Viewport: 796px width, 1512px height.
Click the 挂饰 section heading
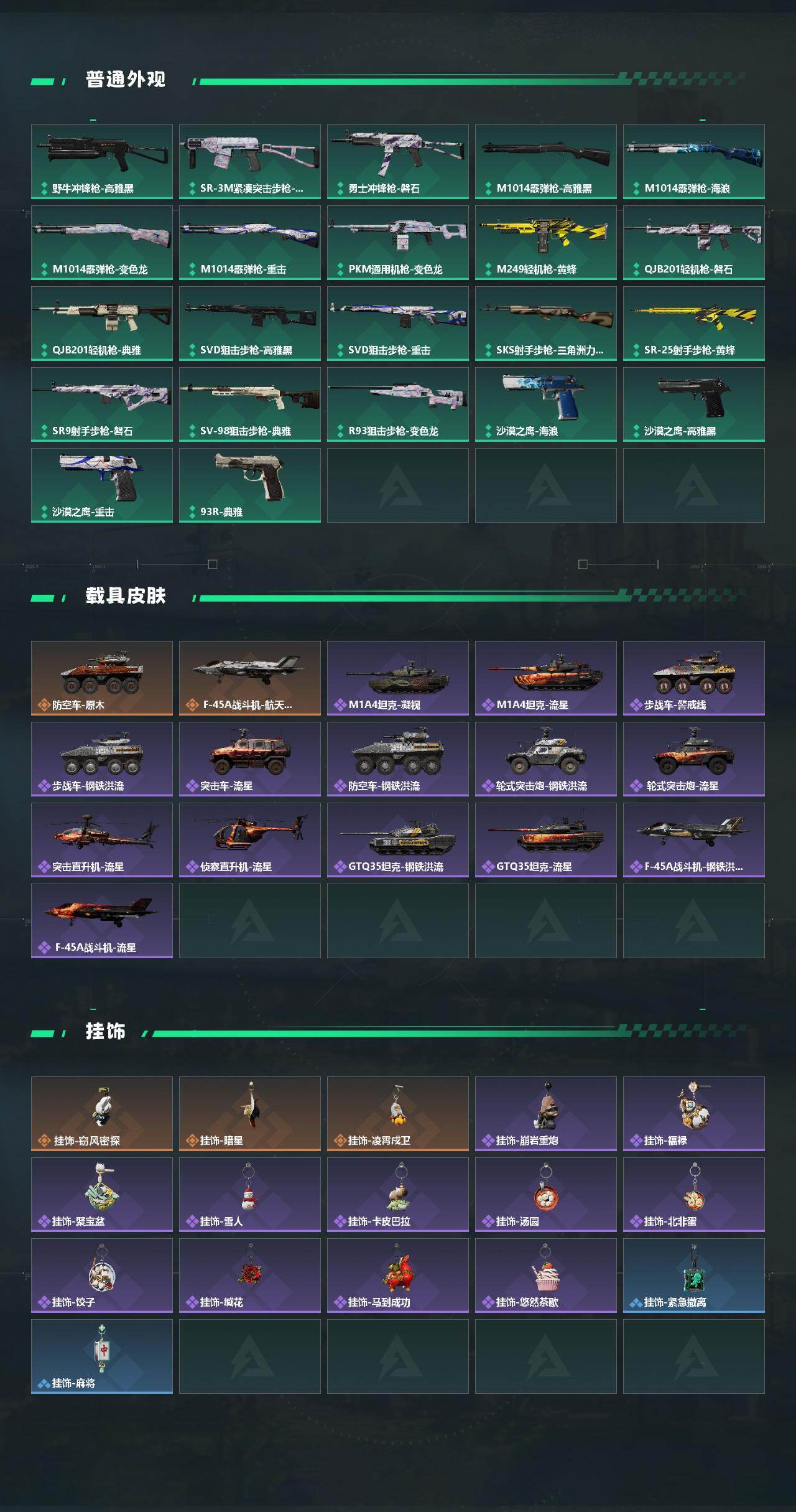click(106, 1032)
